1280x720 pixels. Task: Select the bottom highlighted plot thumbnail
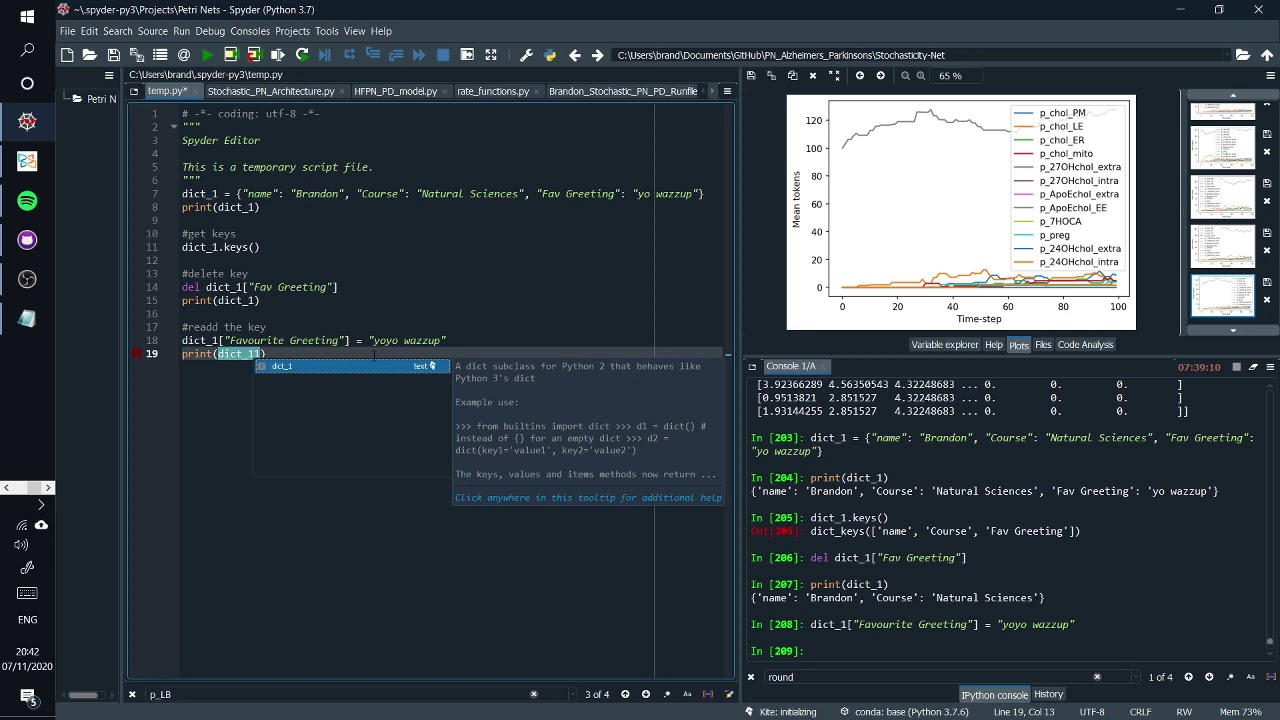1222,296
